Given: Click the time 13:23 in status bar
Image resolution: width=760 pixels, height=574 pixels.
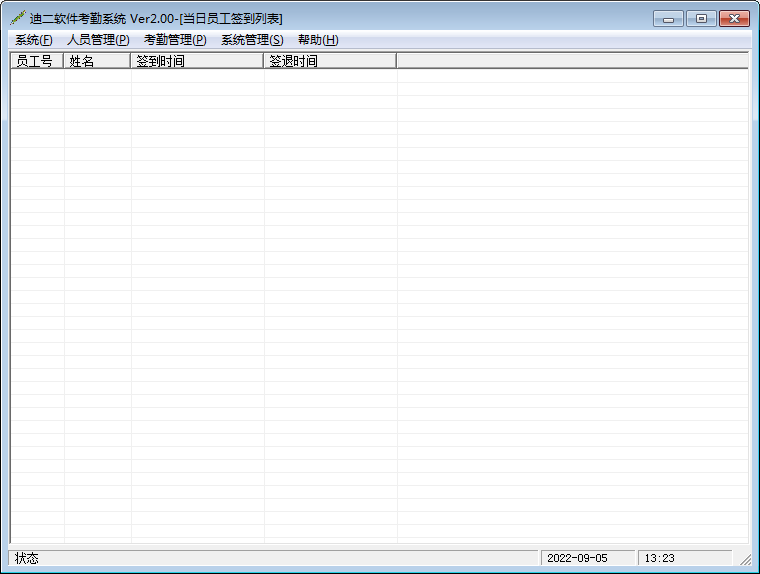Looking at the screenshot, I should coord(685,558).
